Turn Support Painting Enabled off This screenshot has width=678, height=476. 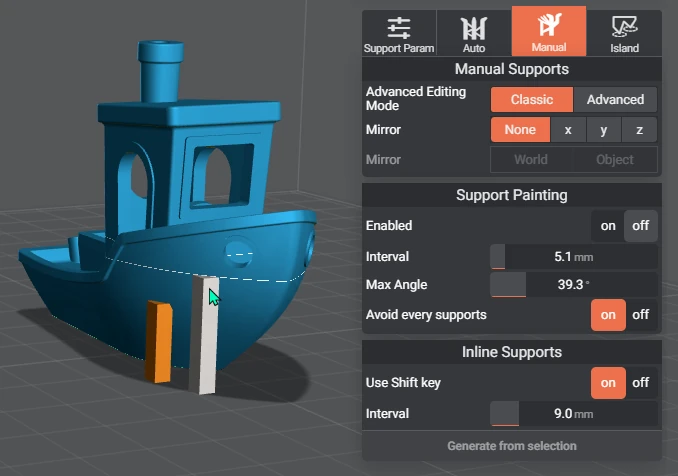coord(640,226)
